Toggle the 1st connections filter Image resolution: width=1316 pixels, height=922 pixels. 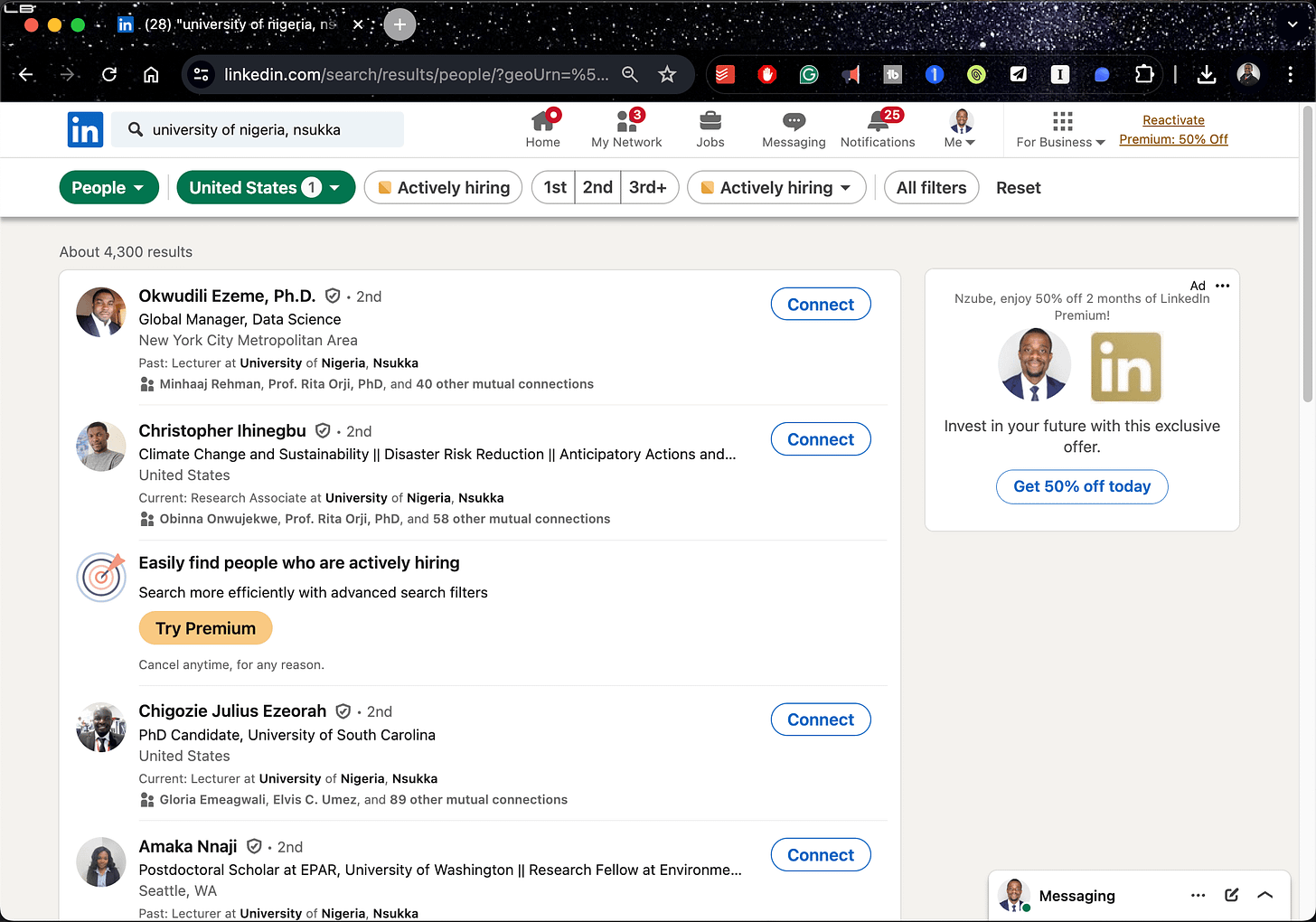tap(554, 187)
